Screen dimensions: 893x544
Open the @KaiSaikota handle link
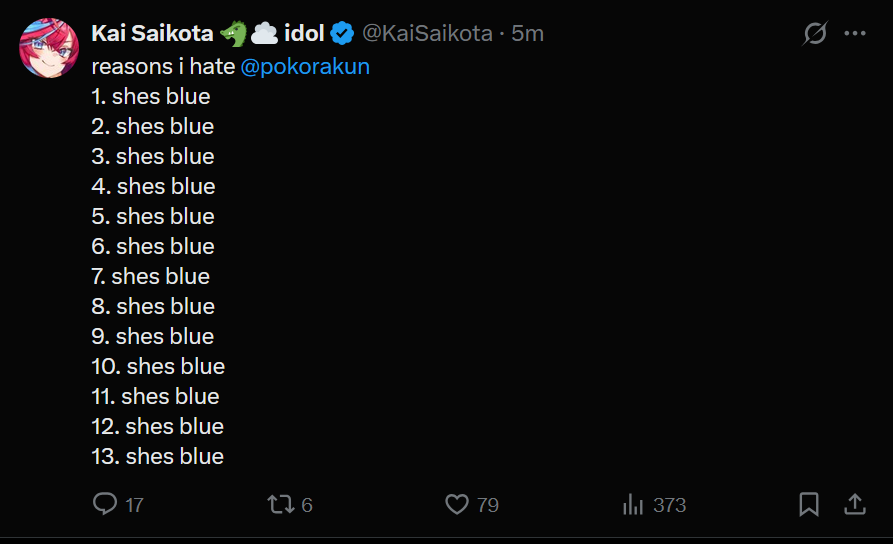(427, 34)
